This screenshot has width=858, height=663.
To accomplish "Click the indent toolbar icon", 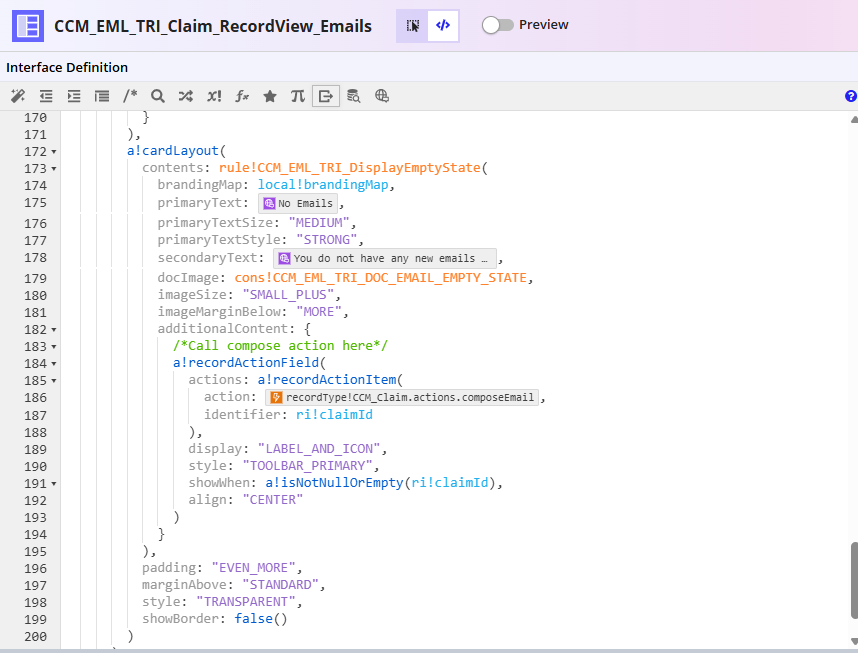I will (x=74, y=96).
